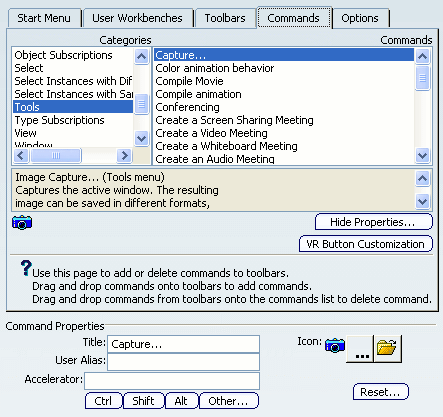The image size is (443, 417).
Task: Click the camera icon next to the Icon label
Action: tap(335, 345)
